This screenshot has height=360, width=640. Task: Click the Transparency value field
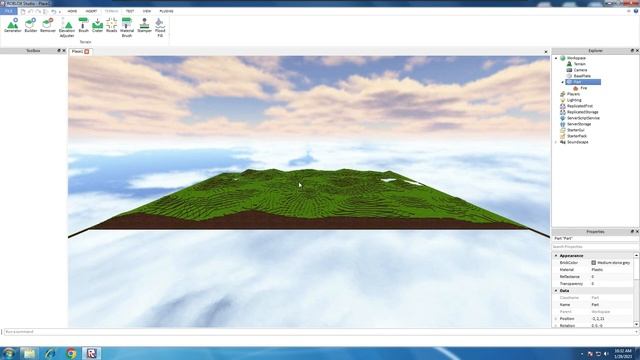pos(611,284)
